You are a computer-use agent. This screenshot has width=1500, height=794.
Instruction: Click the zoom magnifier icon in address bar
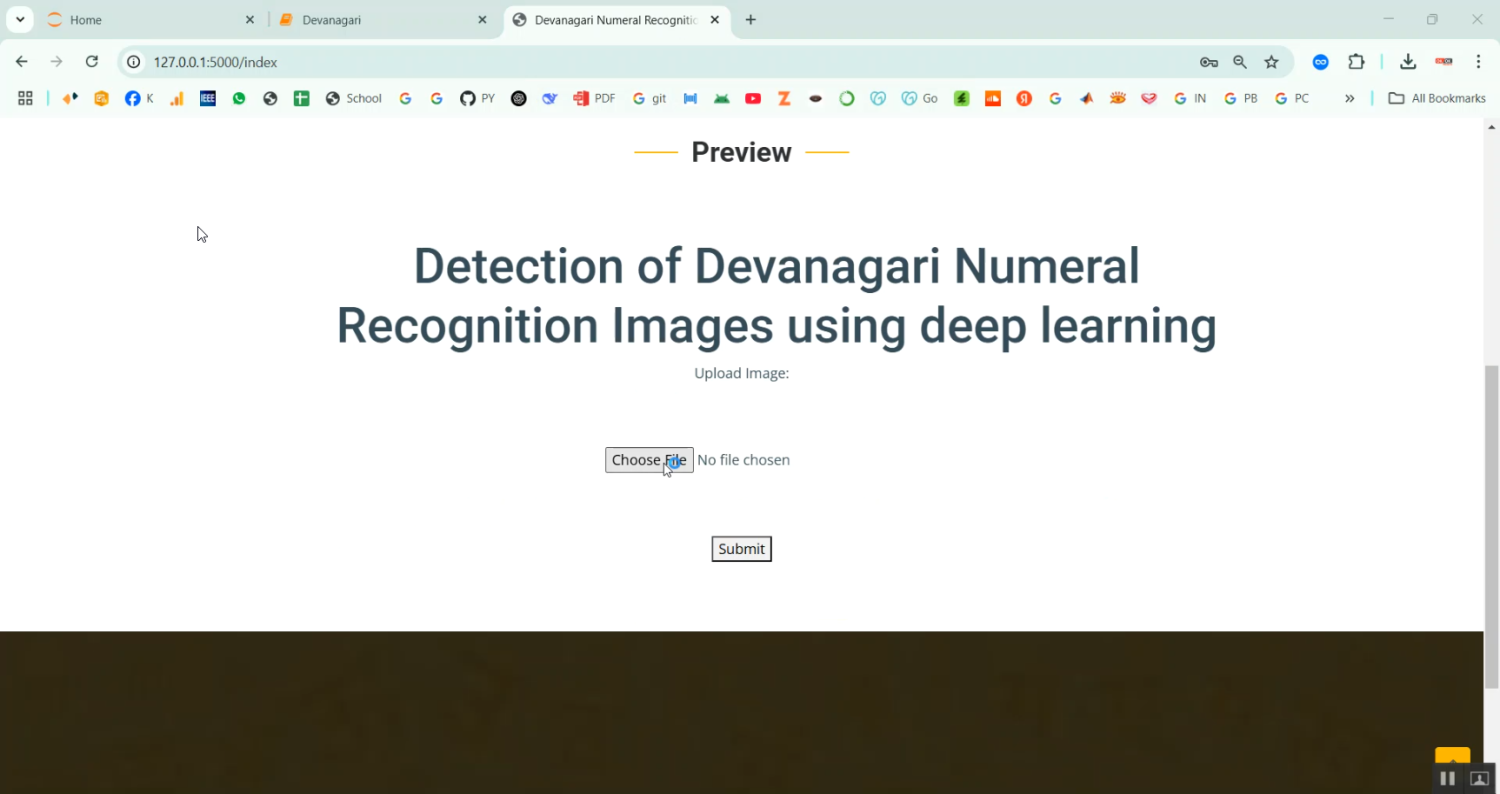pyautogui.click(x=1240, y=62)
